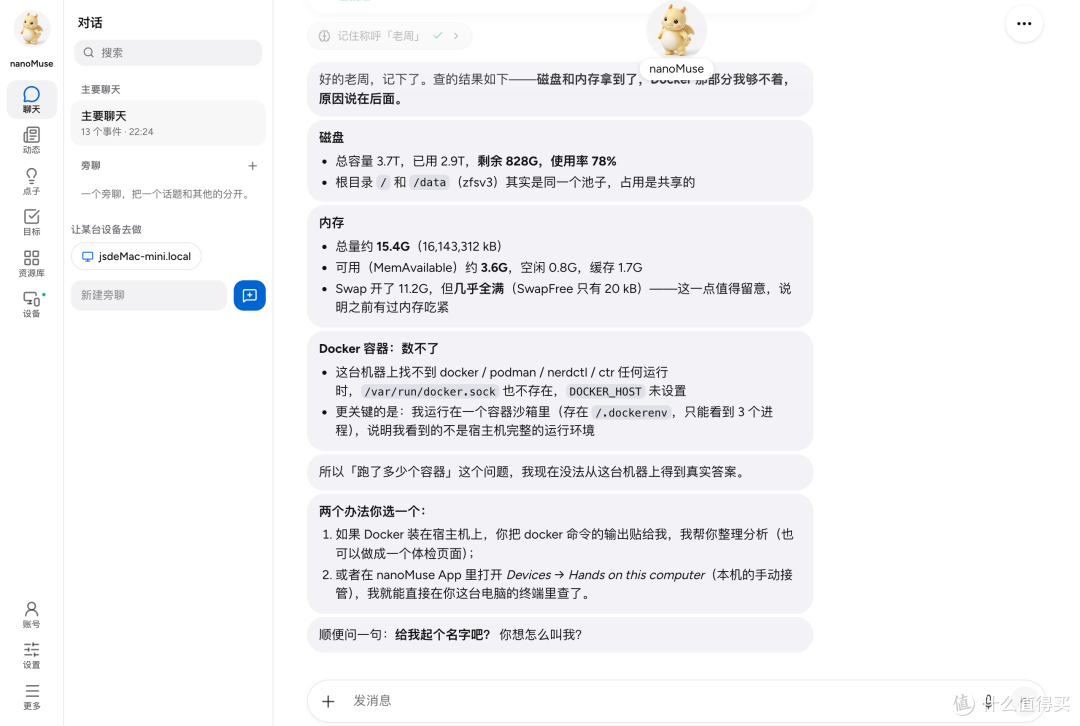Open the 聊天 chat section in sidebar
The width and height of the screenshot is (1080, 726).
(31, 99)
